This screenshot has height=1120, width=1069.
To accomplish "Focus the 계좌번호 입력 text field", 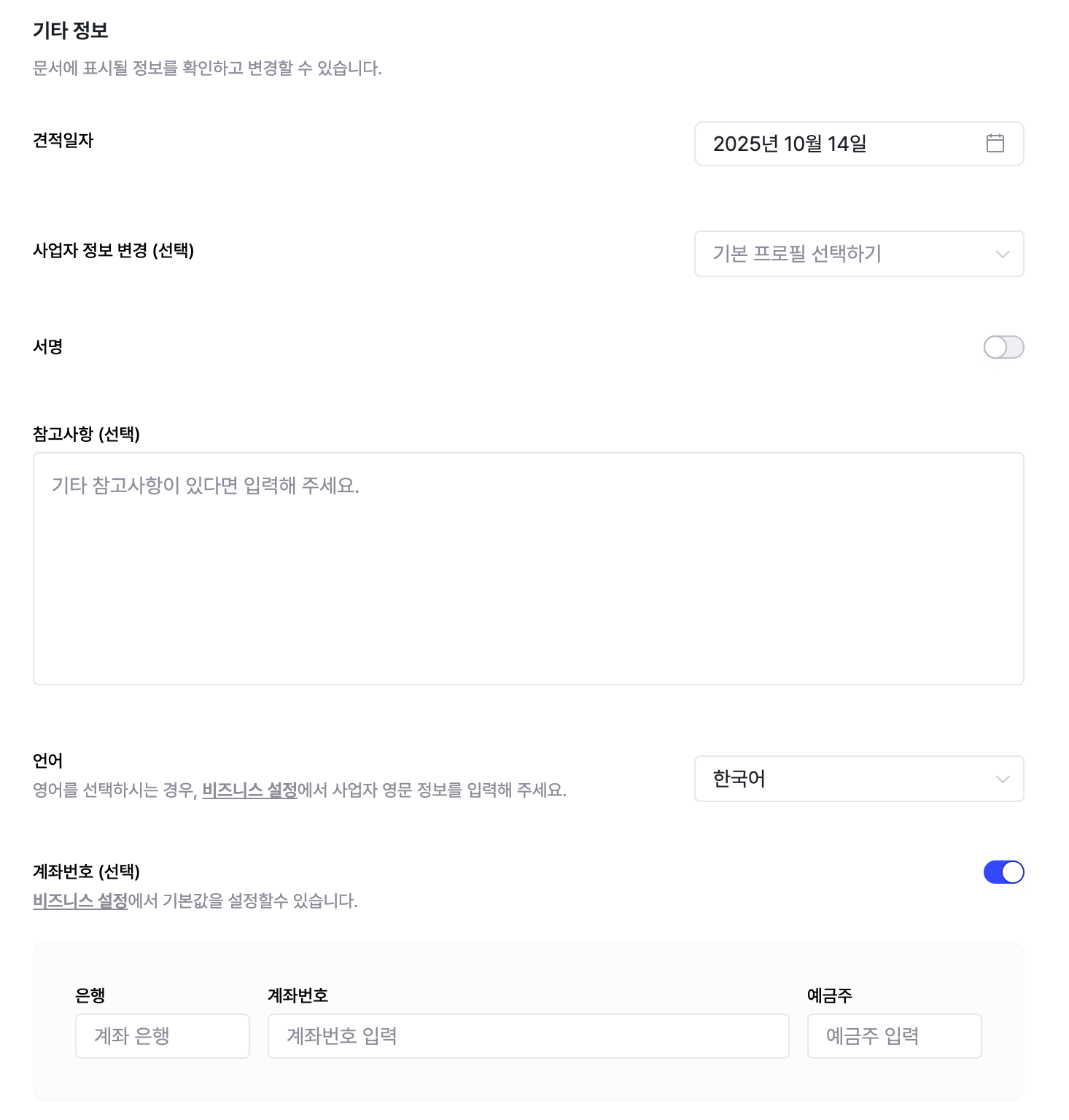I will point(528,1036).
